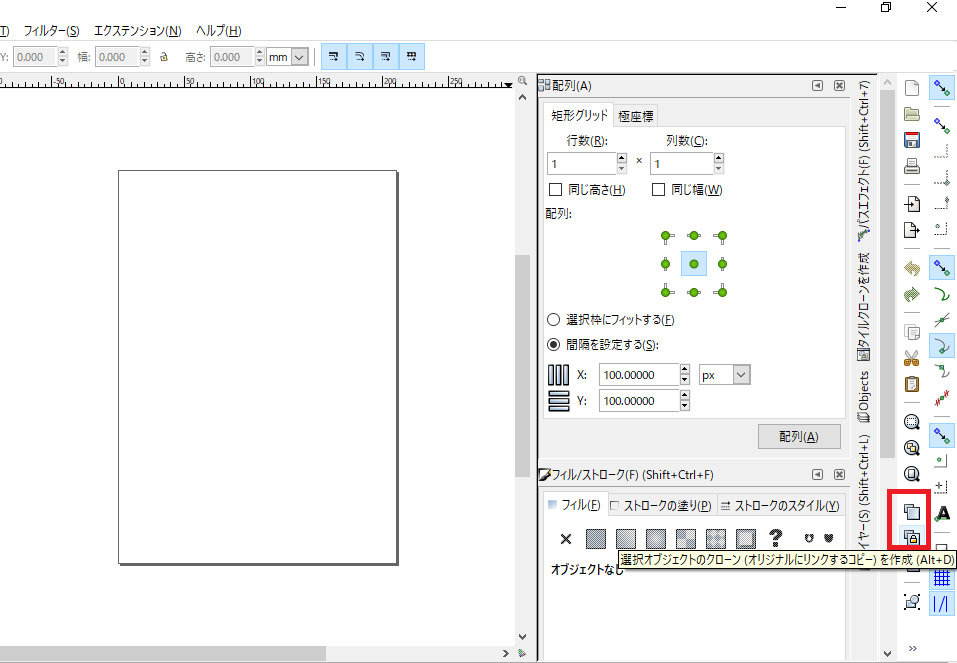Decrease the Y spacing value
The width and height of the screenshot is (957, 663).
(685, 406)
